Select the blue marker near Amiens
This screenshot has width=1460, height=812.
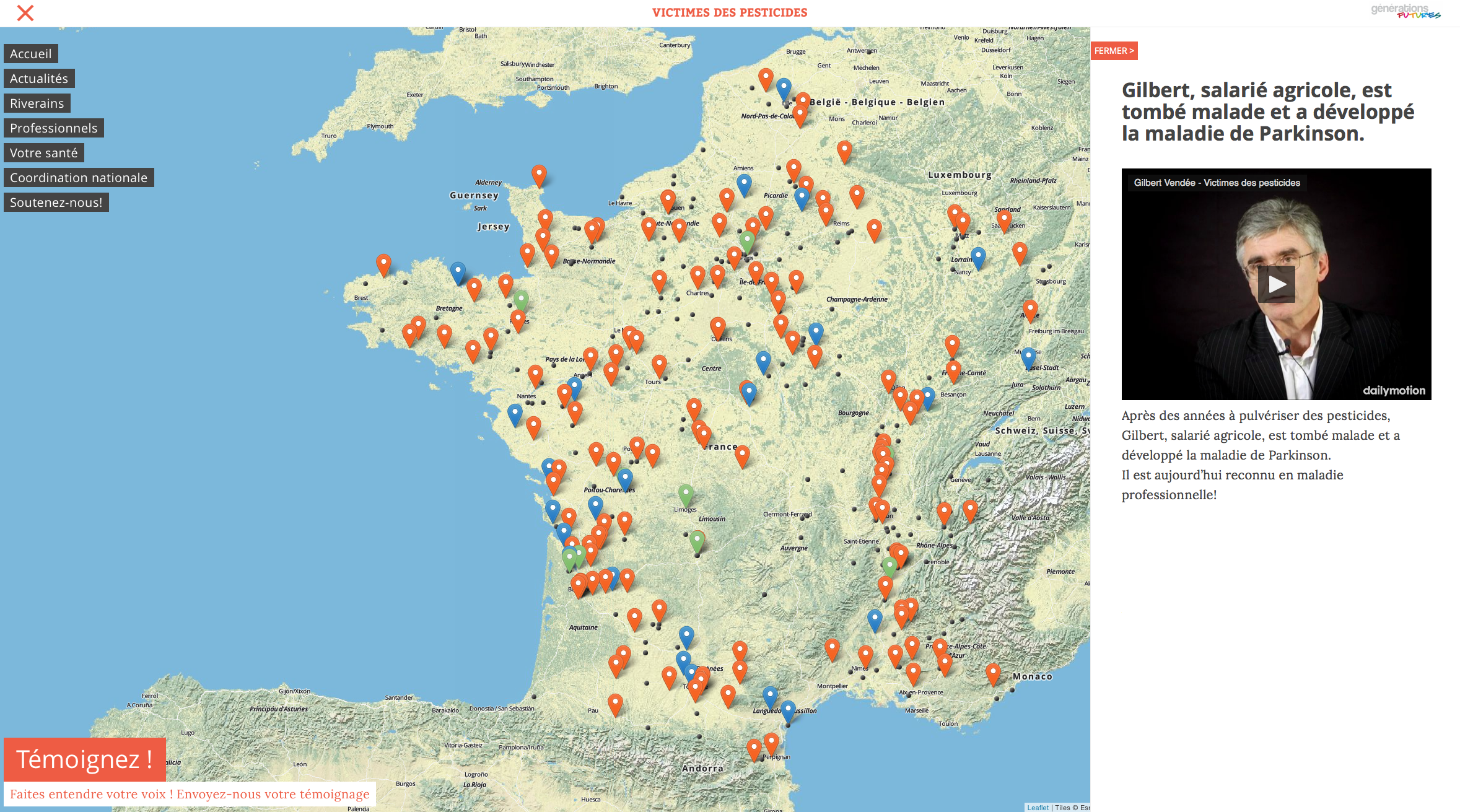744,185
